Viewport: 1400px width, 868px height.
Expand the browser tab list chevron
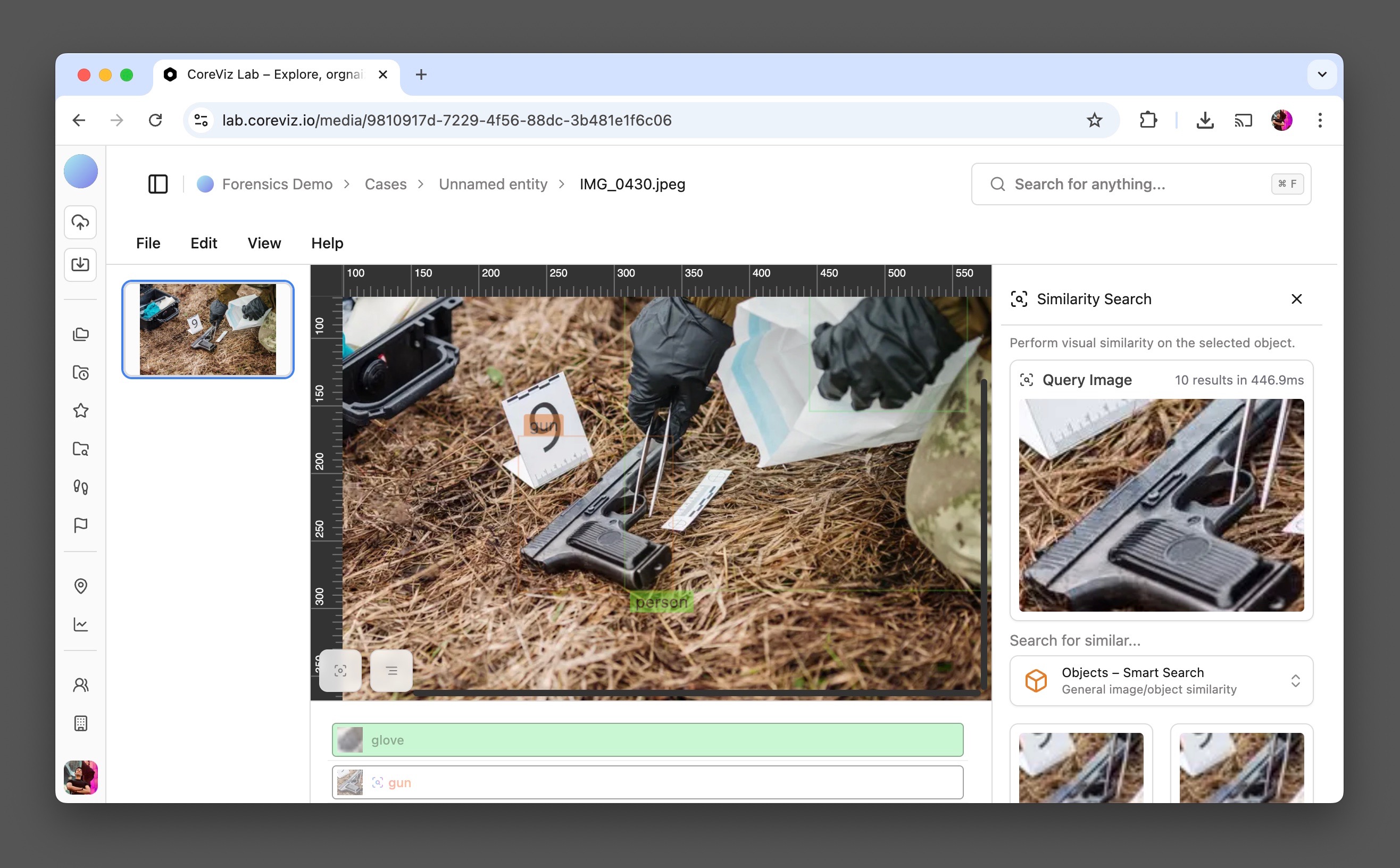1322,74
